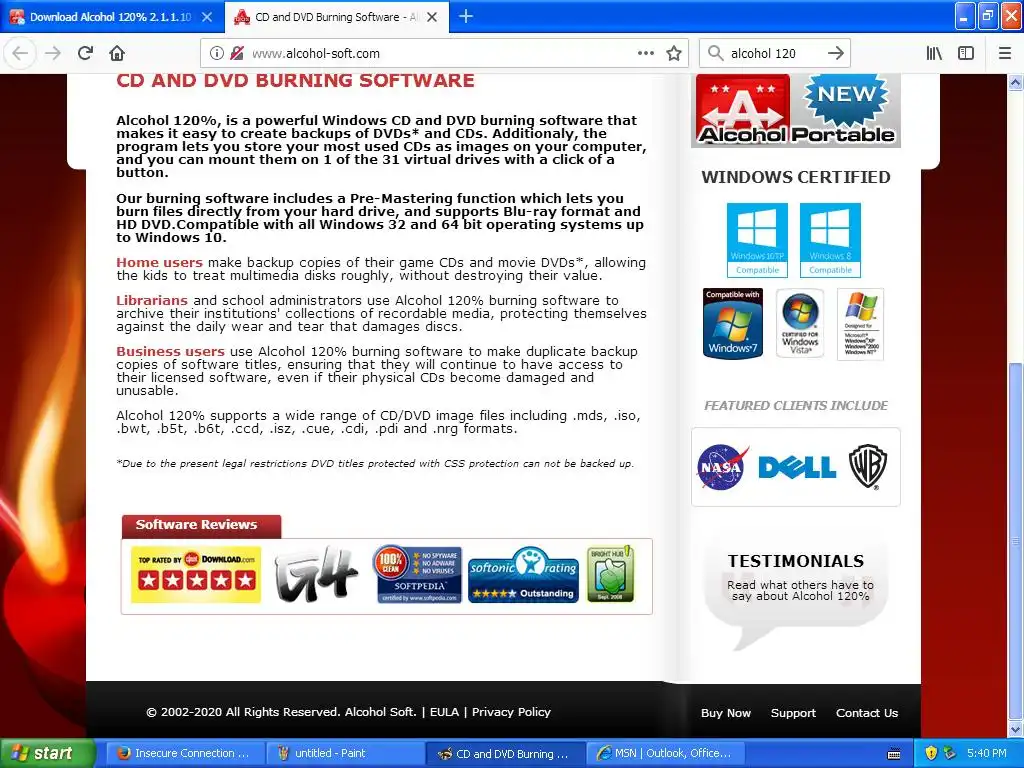Image resolution: width=1024 pixels, height=768 pixels.
Task: Click the Librarians red heading
Action: (152, 300)
